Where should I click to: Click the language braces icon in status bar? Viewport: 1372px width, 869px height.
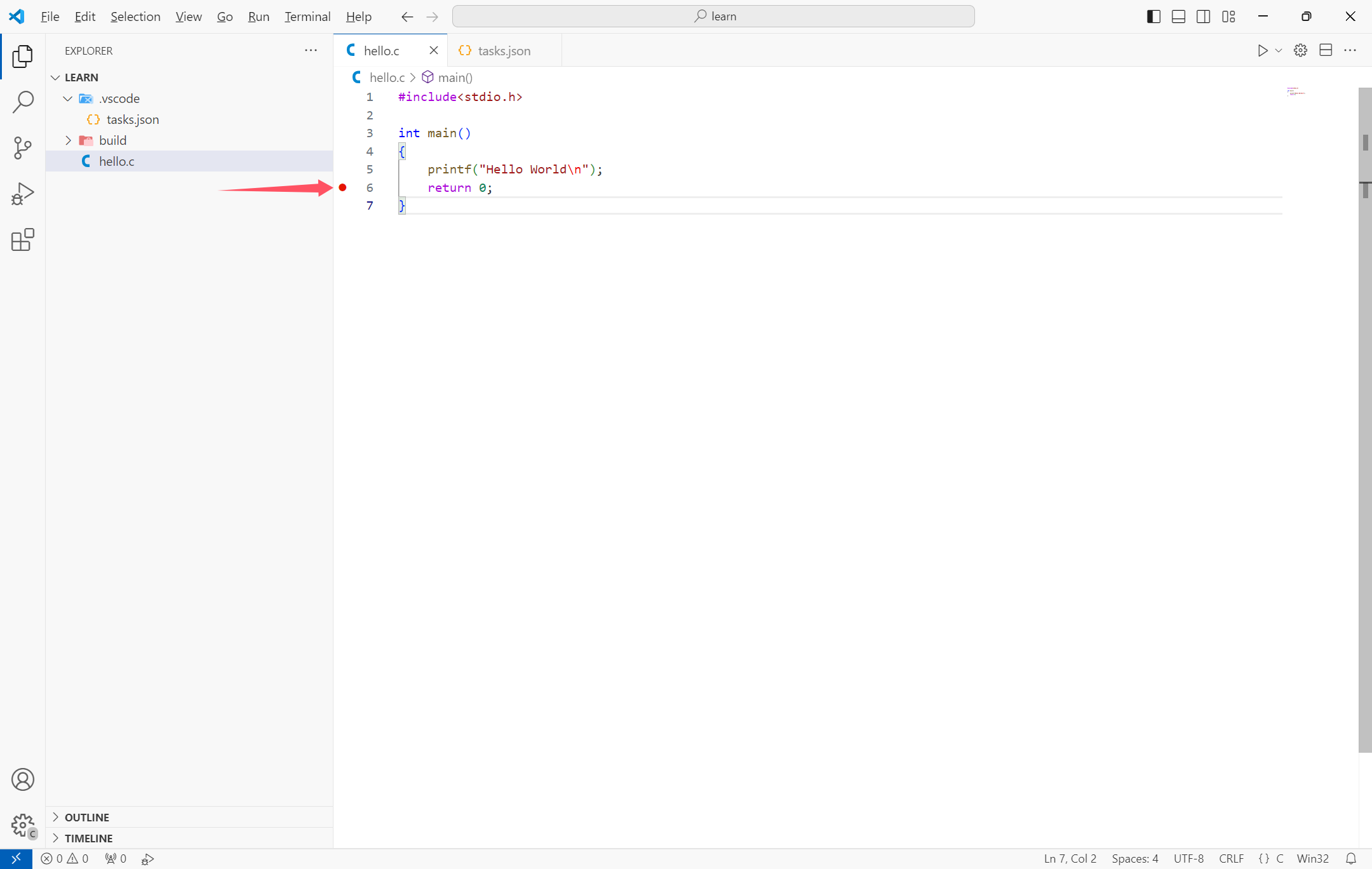(1264, 859)
